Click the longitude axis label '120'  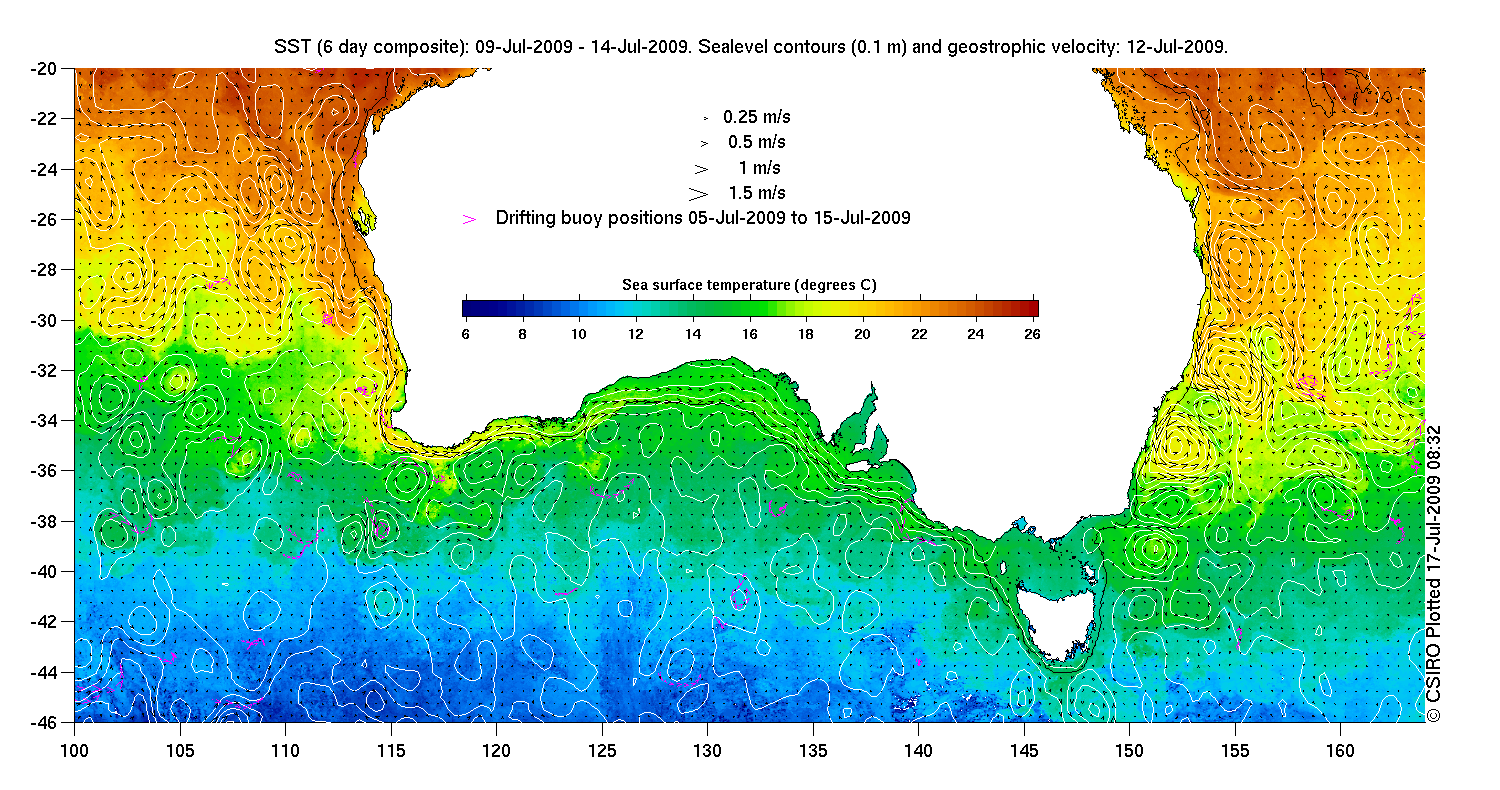coord(496,750)
